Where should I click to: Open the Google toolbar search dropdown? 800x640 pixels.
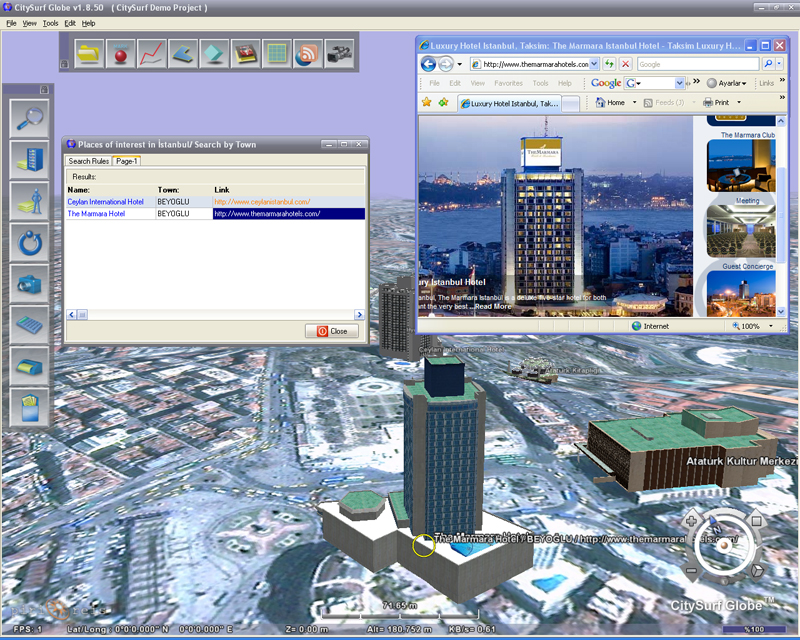tap(679, 83)
